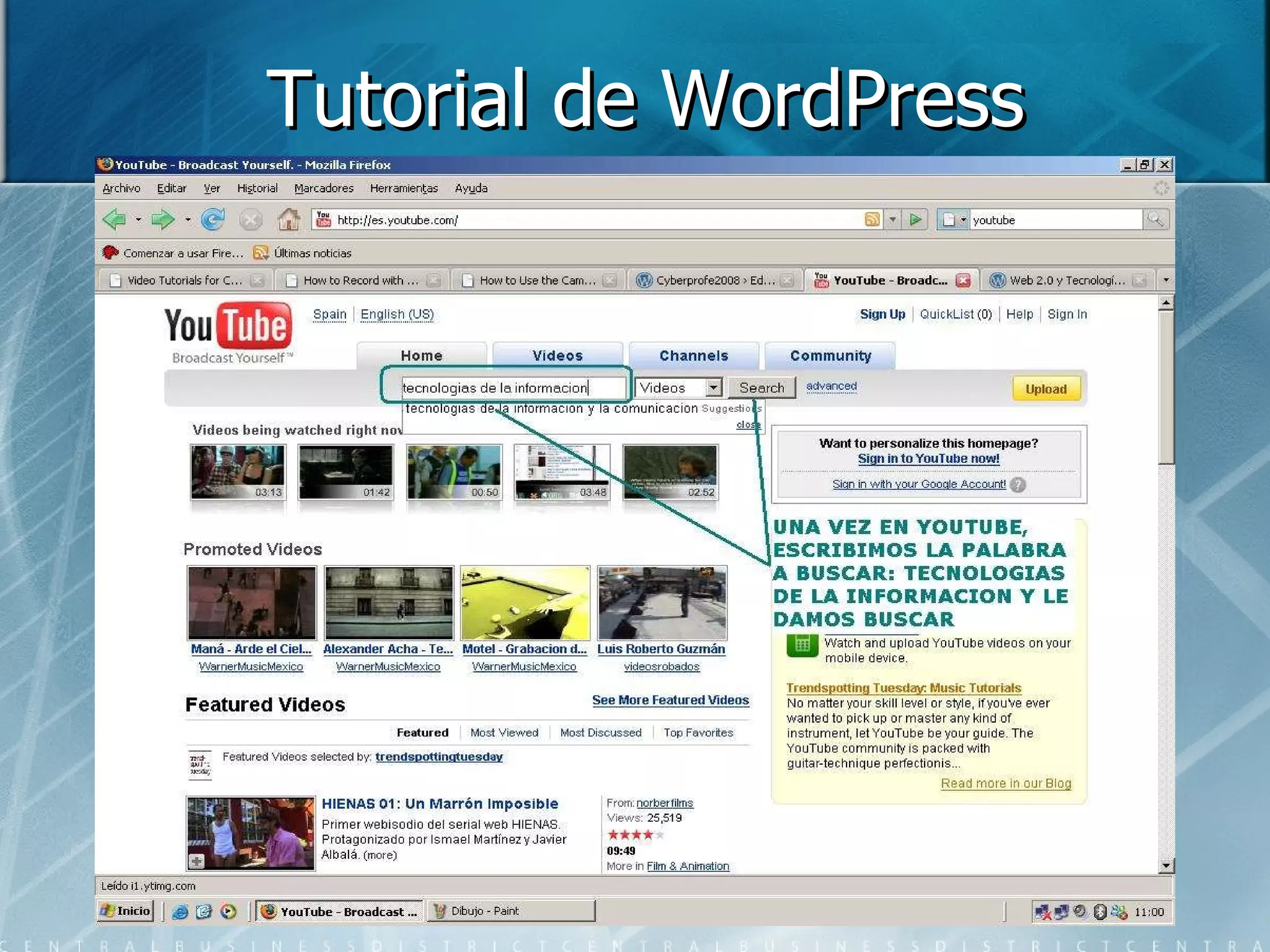
Task: Open the Marcadores menu
Action: pyautogui.click(x=324, y=188)
